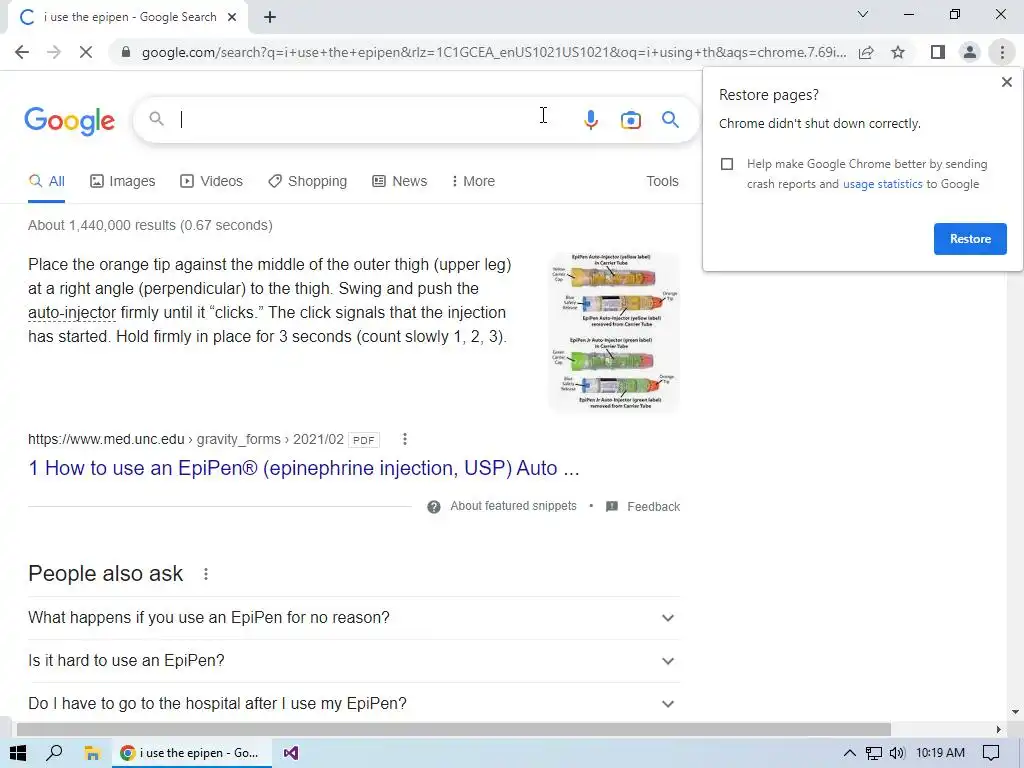Click About featured snippets help icon
Image resolution: width=1024 pixels, height=768 pixels.
coord(434,507)
